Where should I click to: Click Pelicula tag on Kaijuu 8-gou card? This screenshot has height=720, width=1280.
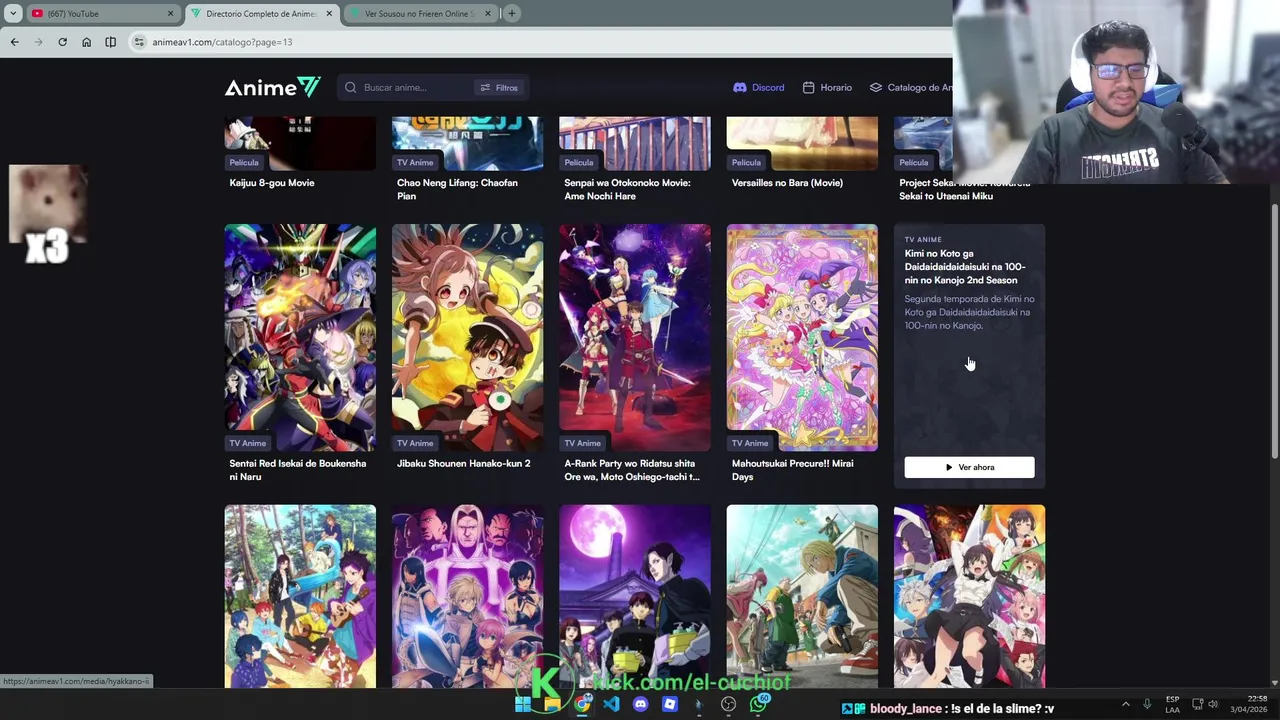(x=244, y=162)
